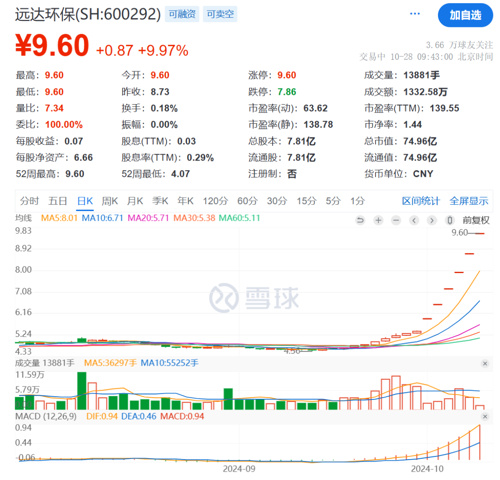Click the 2024-10 date axis label
The width and height of the screenshot is (500, 480).
427,469
